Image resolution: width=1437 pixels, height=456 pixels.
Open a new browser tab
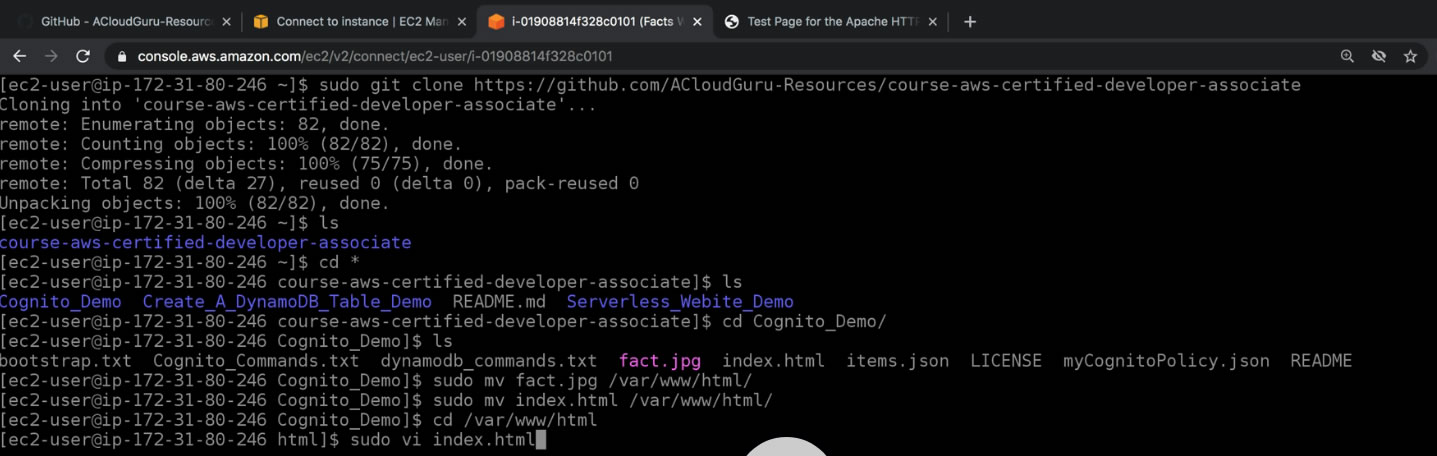969,22
